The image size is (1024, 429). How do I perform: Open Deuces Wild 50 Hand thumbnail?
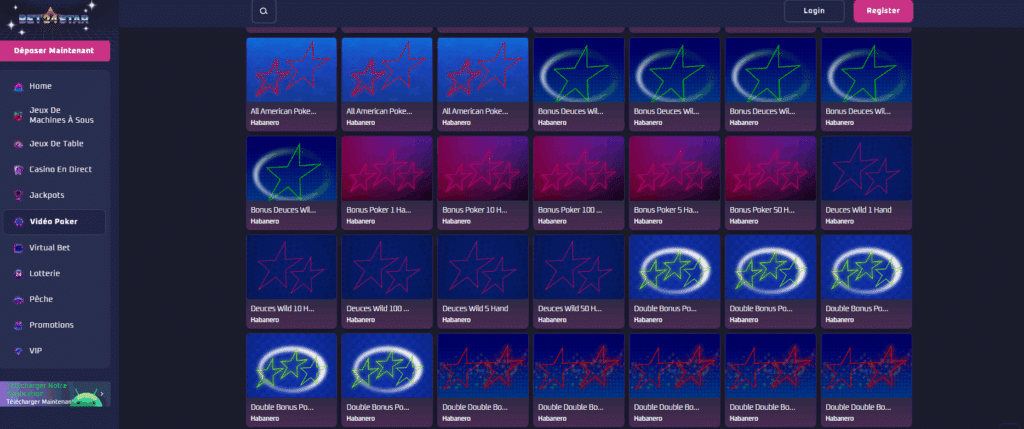pos(579,267)
